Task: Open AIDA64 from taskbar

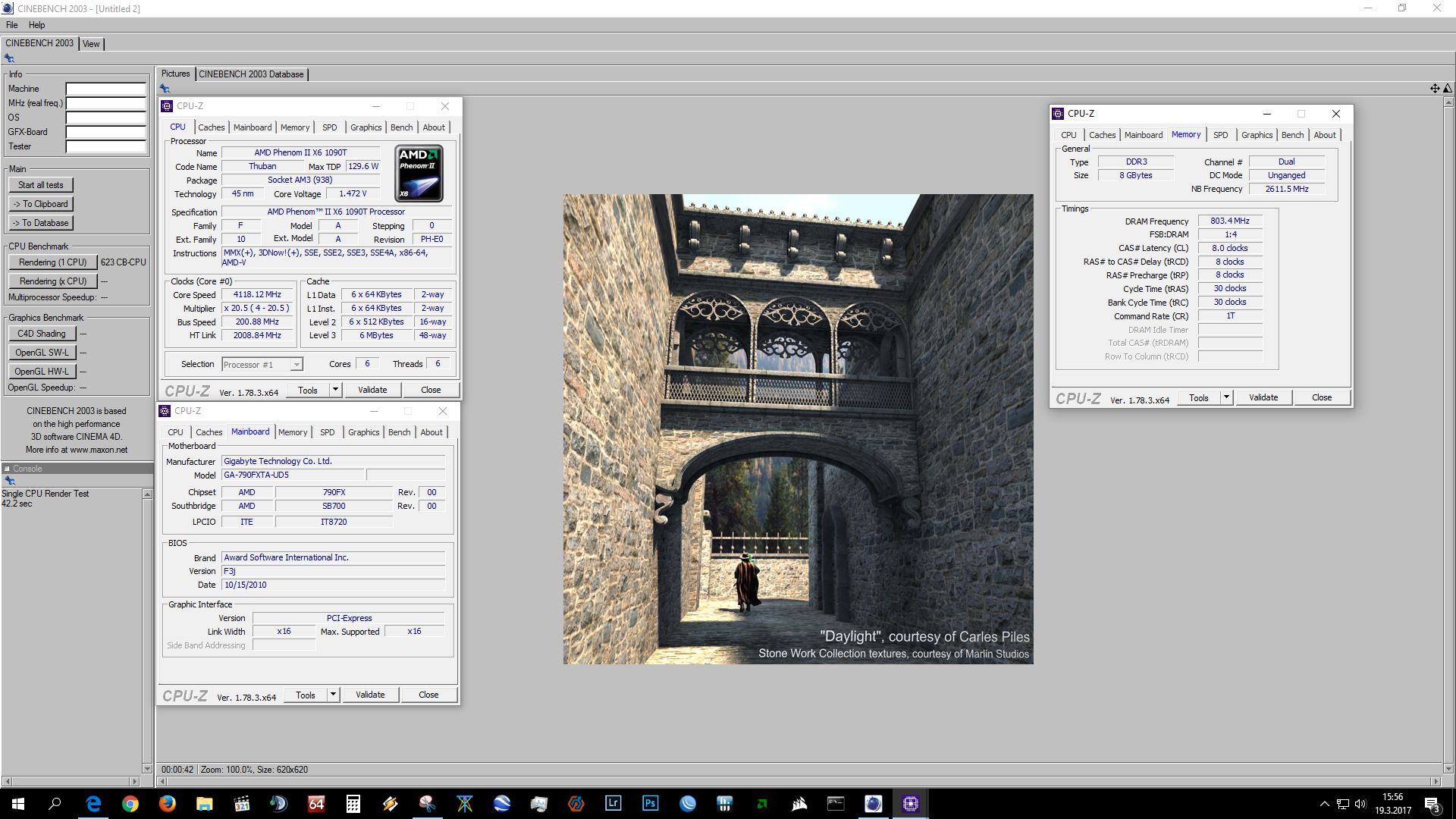Action: click(x=316, y=804)
